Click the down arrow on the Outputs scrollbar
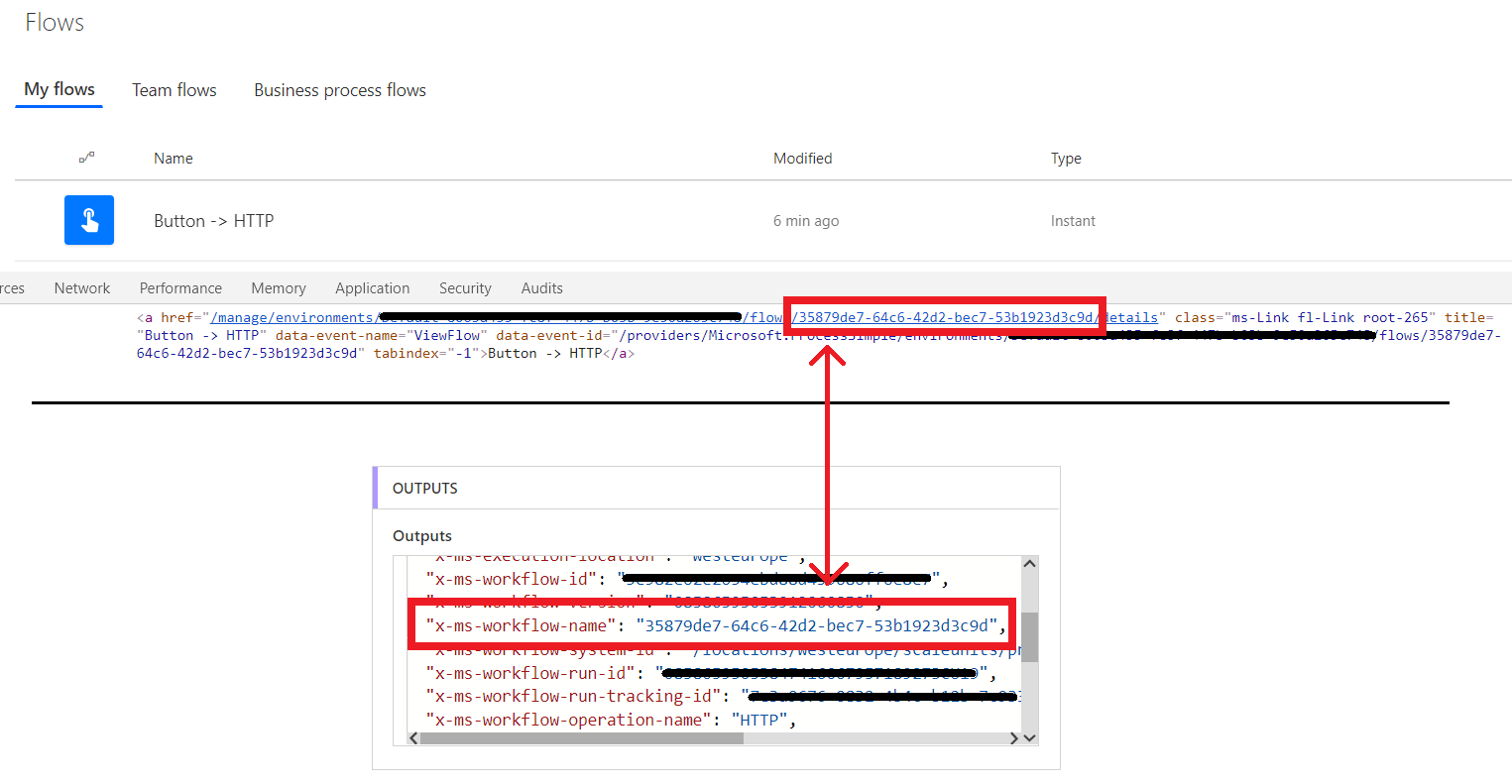 click(1029, 737)
